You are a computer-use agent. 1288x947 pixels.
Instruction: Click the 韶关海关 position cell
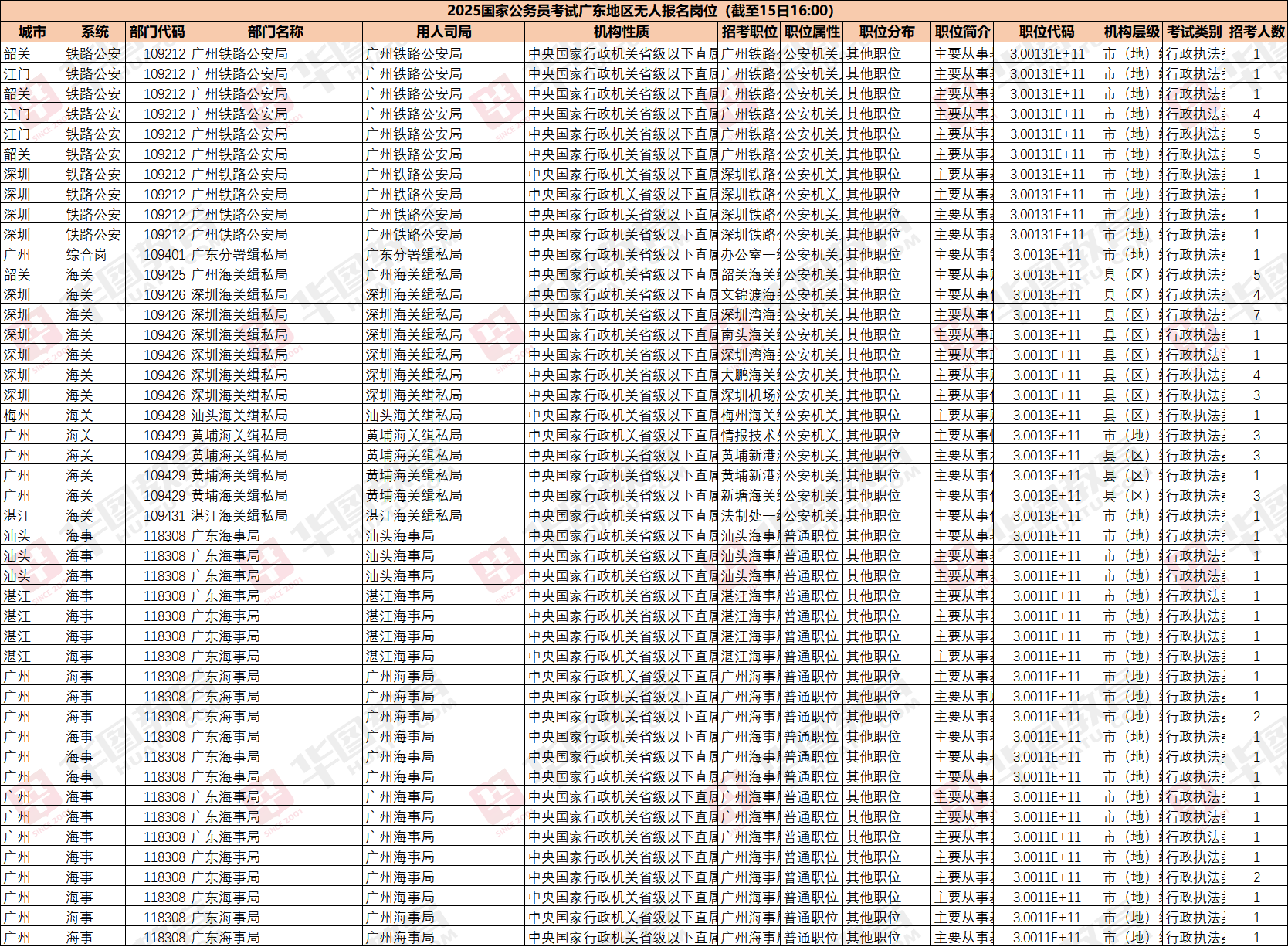750,275
